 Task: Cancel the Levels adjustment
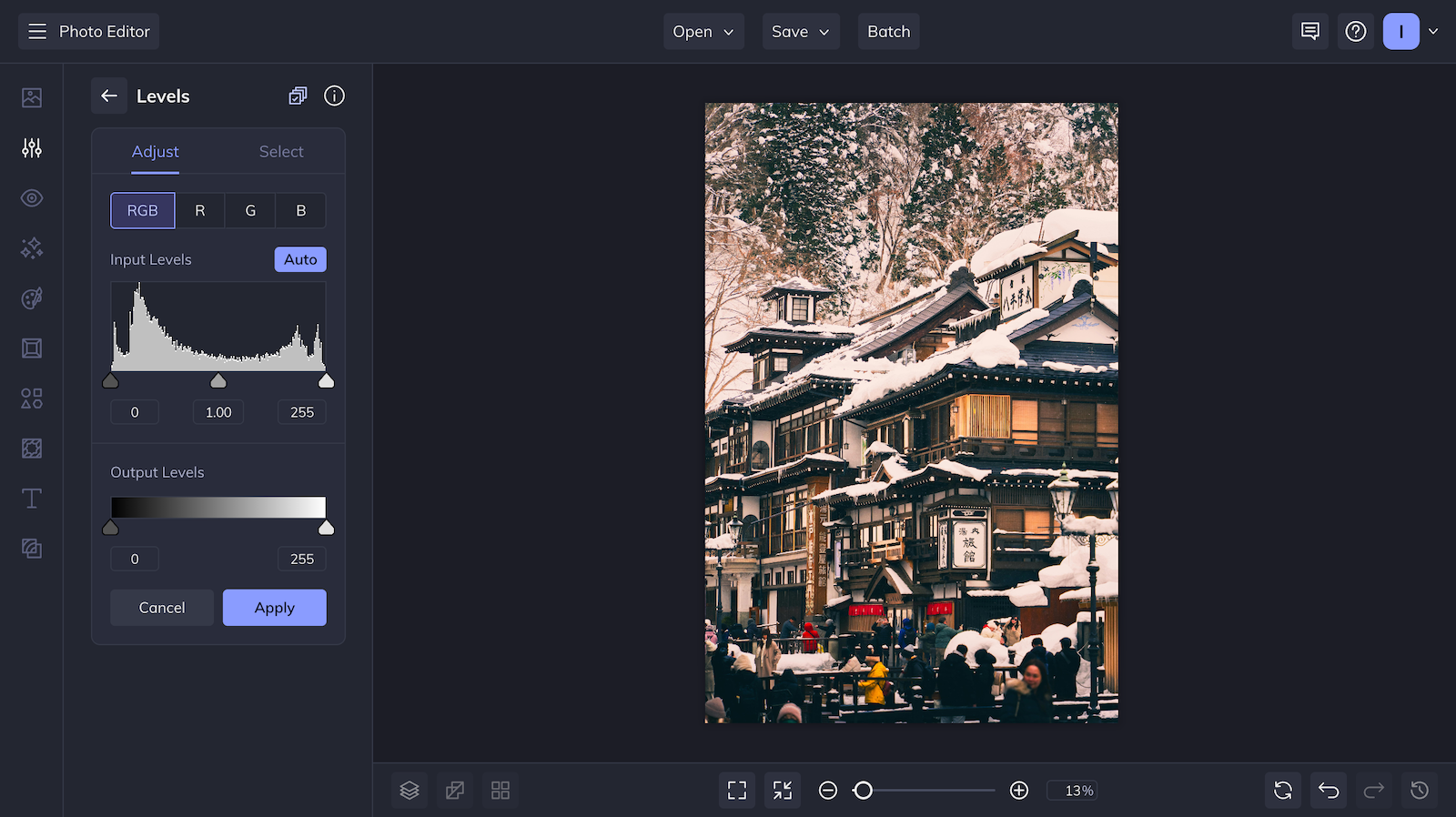(x=162, y=608)
